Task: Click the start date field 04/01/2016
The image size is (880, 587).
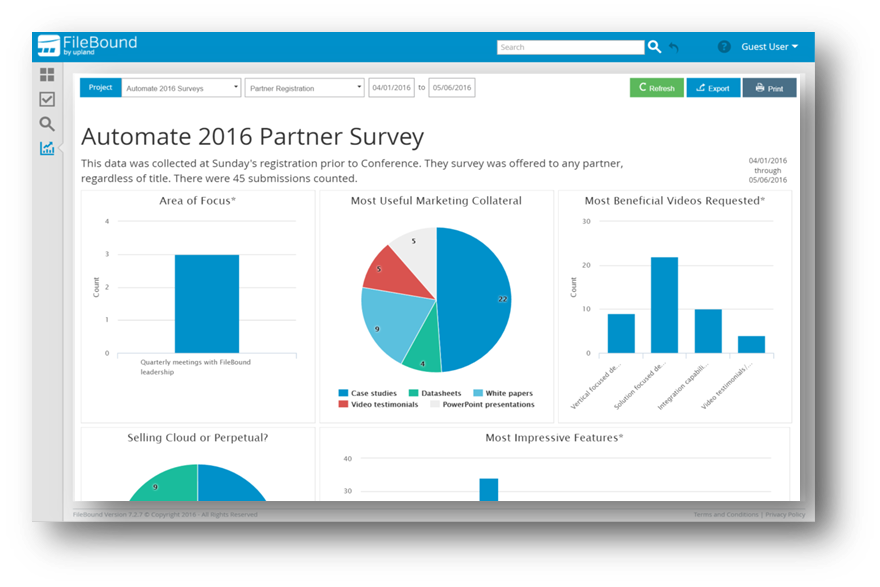Action: click(391, 88)
